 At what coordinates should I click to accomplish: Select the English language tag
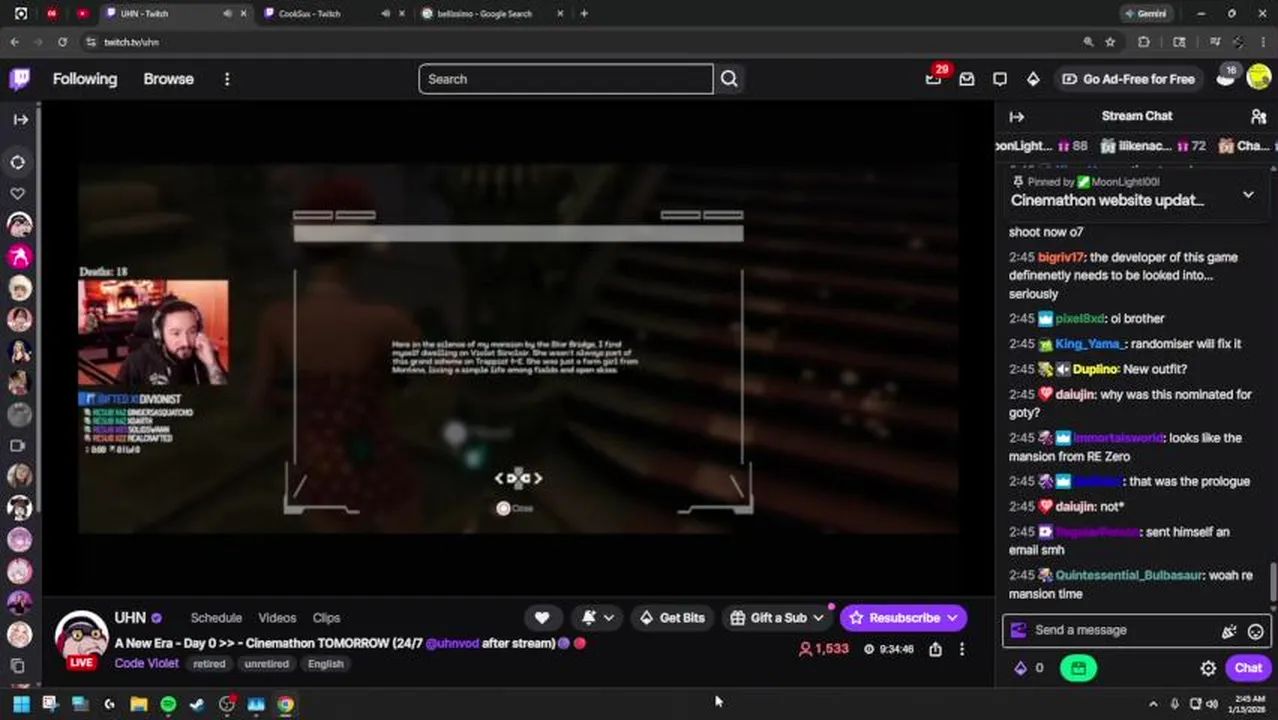[x=325, y=664]
